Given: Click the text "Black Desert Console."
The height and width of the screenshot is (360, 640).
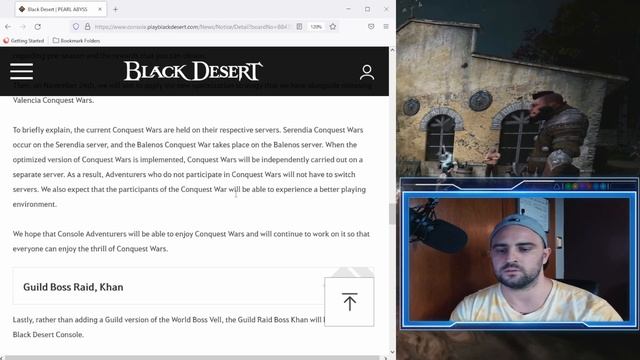Looking at the screenshot, I should pyautogui.click(x=48, y=334).
